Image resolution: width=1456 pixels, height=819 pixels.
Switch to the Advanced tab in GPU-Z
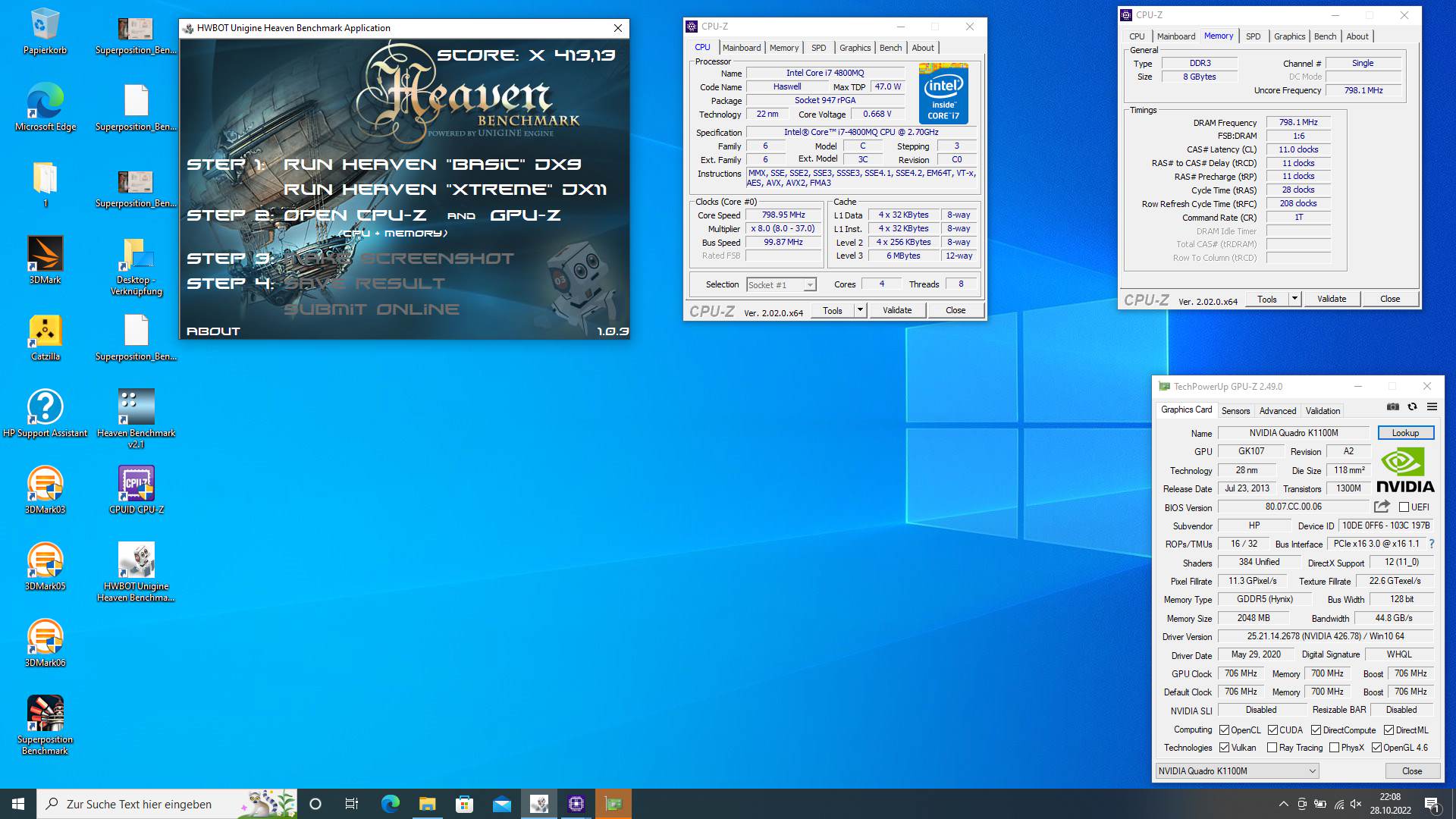point(1278,411)
